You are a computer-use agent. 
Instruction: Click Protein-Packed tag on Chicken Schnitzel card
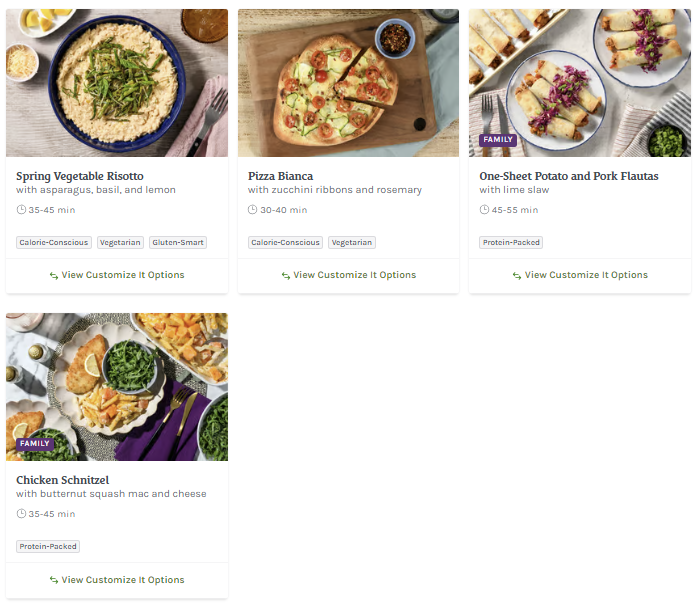48,547
